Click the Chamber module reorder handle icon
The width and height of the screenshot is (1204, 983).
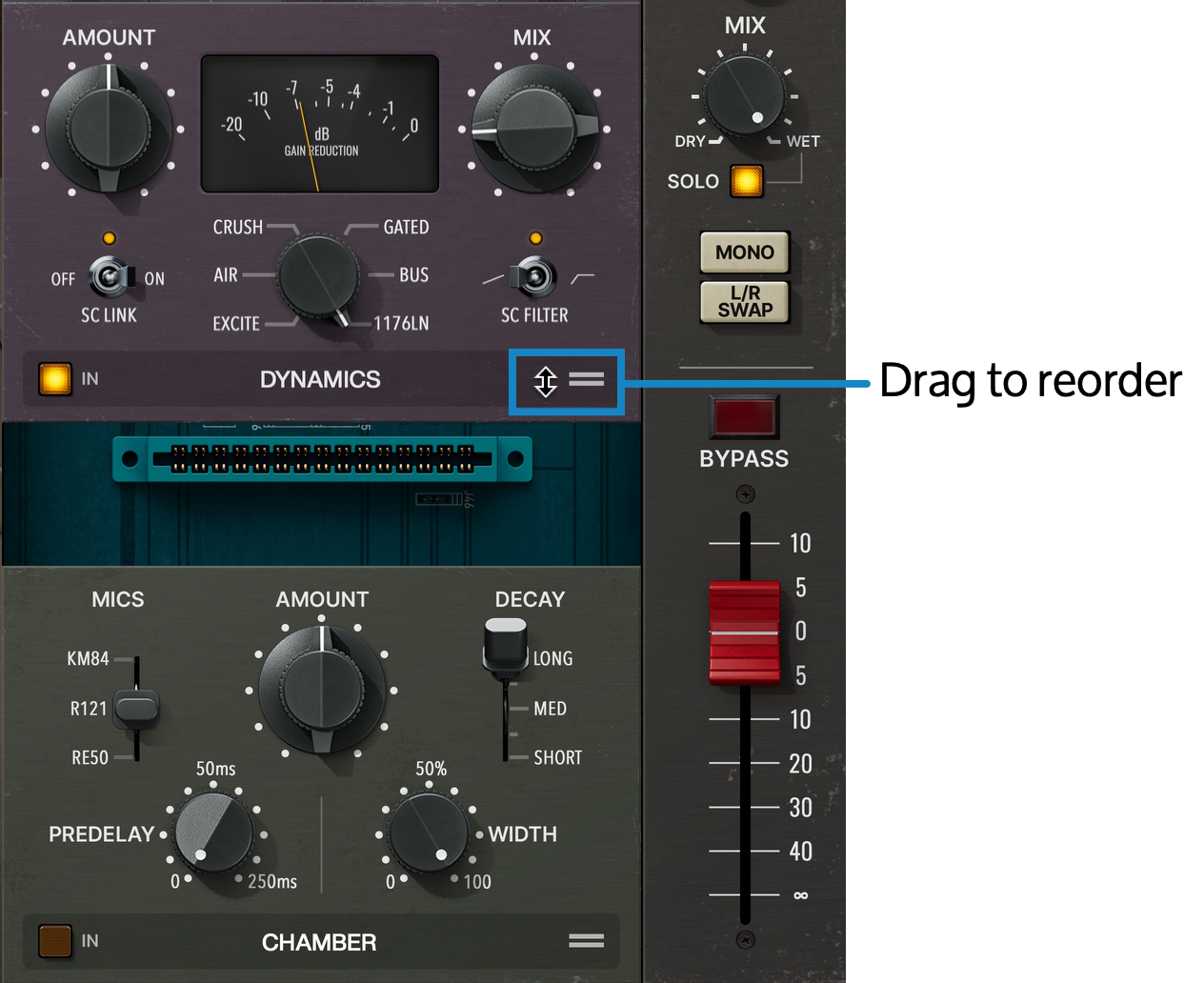(x=587, y=941)
